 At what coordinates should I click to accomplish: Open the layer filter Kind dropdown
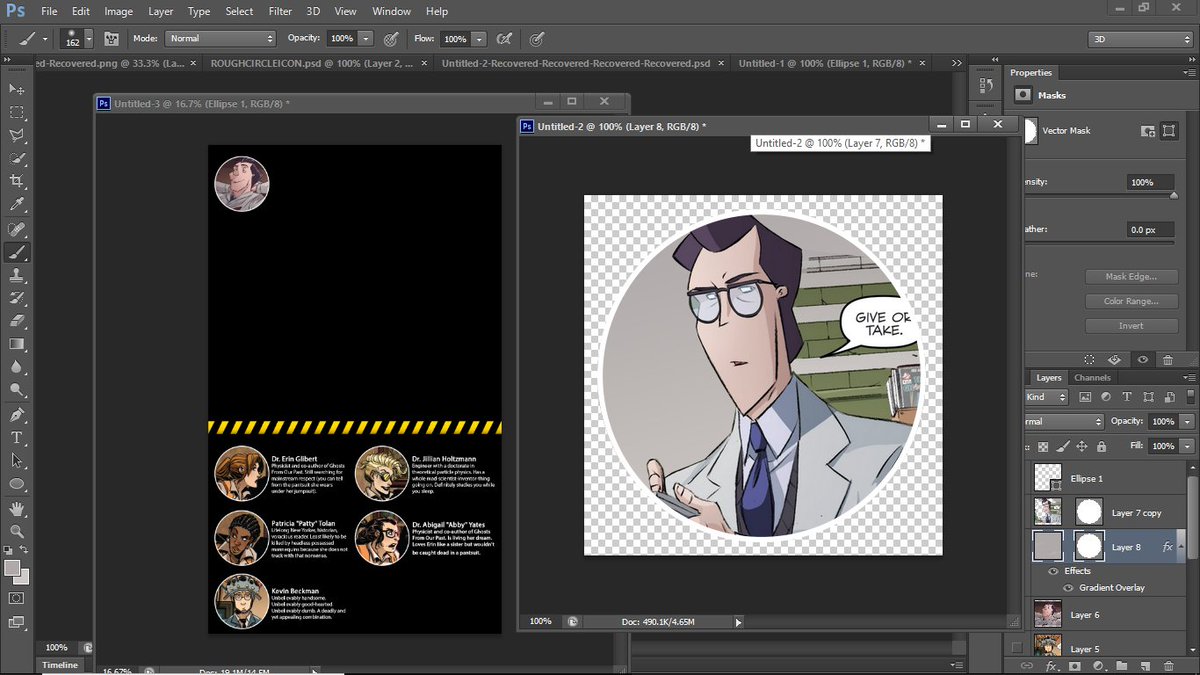tap(1048, 397)
